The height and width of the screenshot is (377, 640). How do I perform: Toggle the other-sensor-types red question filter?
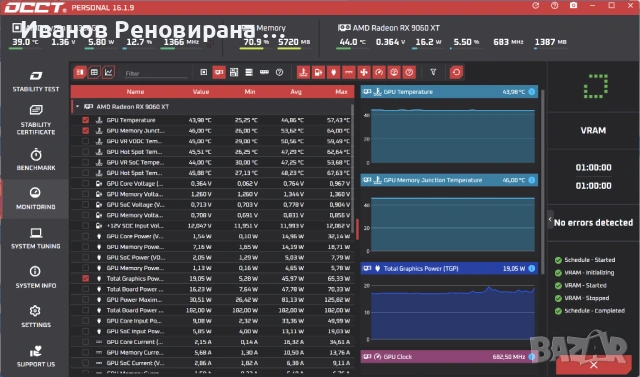409,73
